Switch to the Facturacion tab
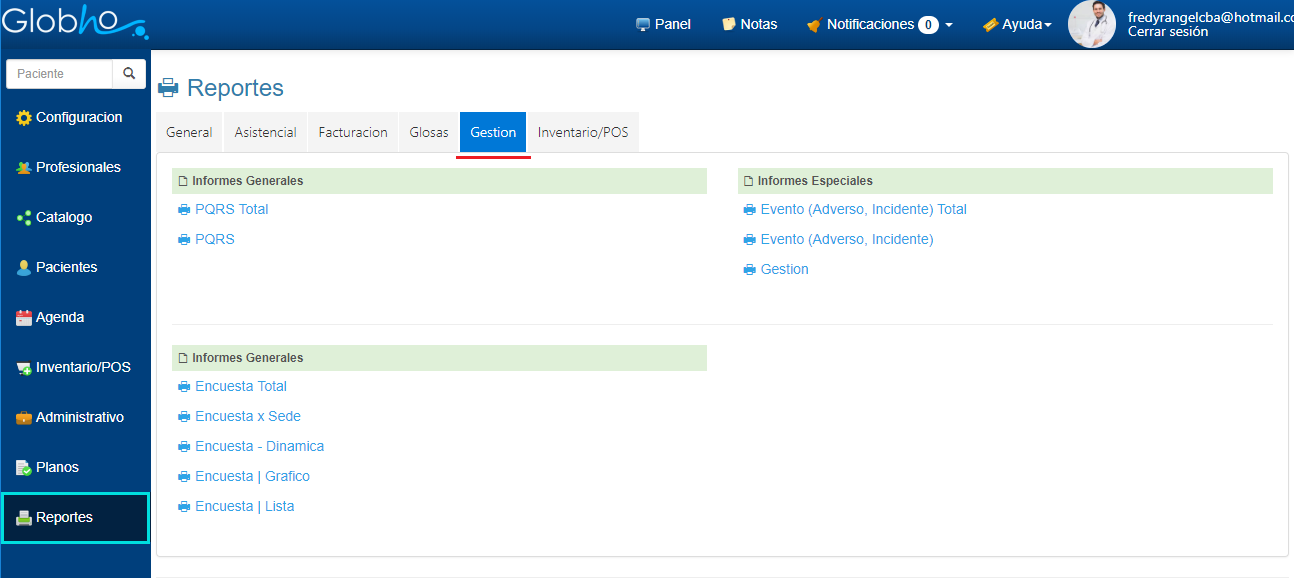The height and width of the screenshot is (578, 1294). 353,132
